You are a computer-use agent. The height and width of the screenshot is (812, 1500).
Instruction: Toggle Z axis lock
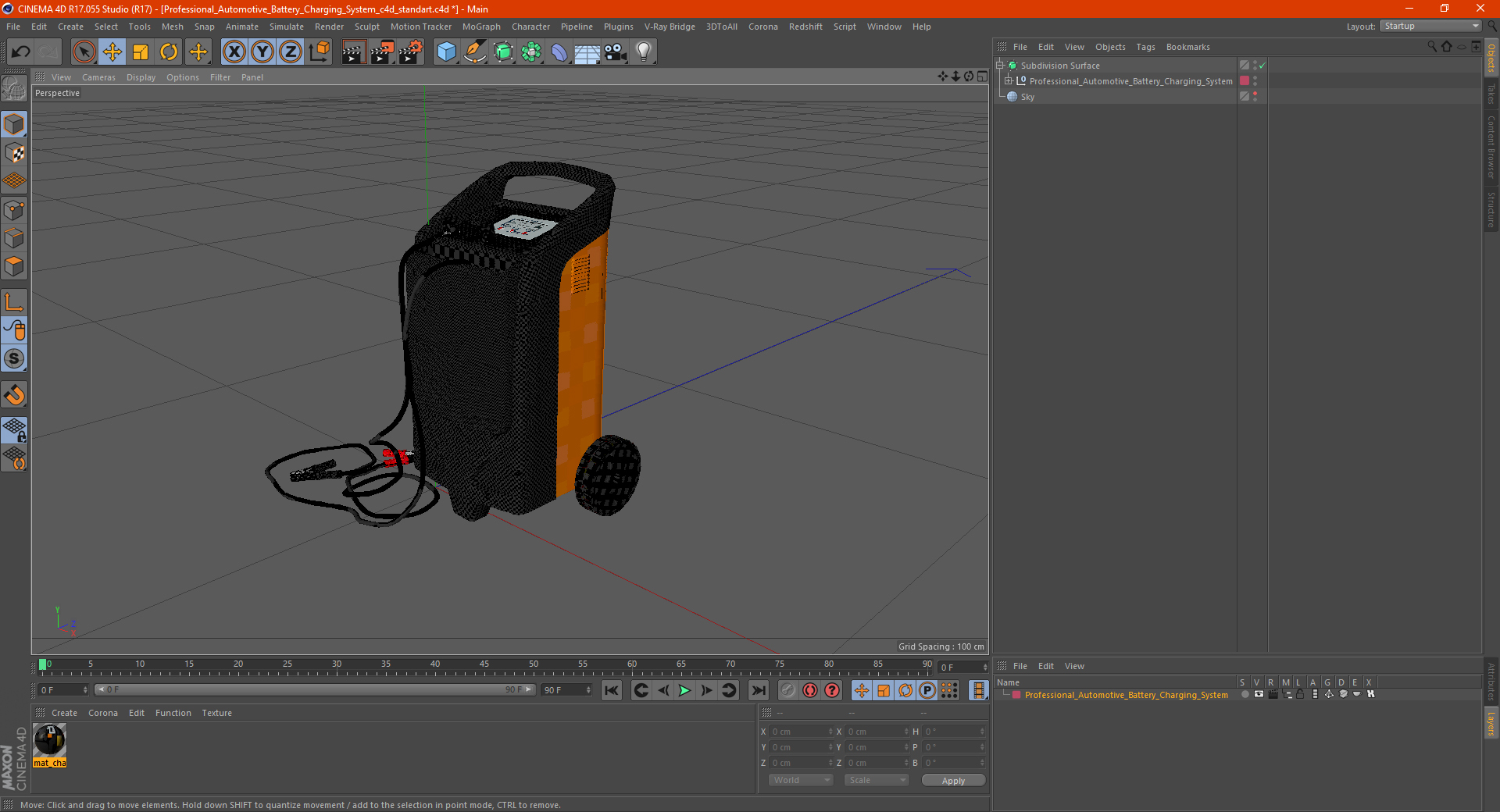[x=291, y=52]
